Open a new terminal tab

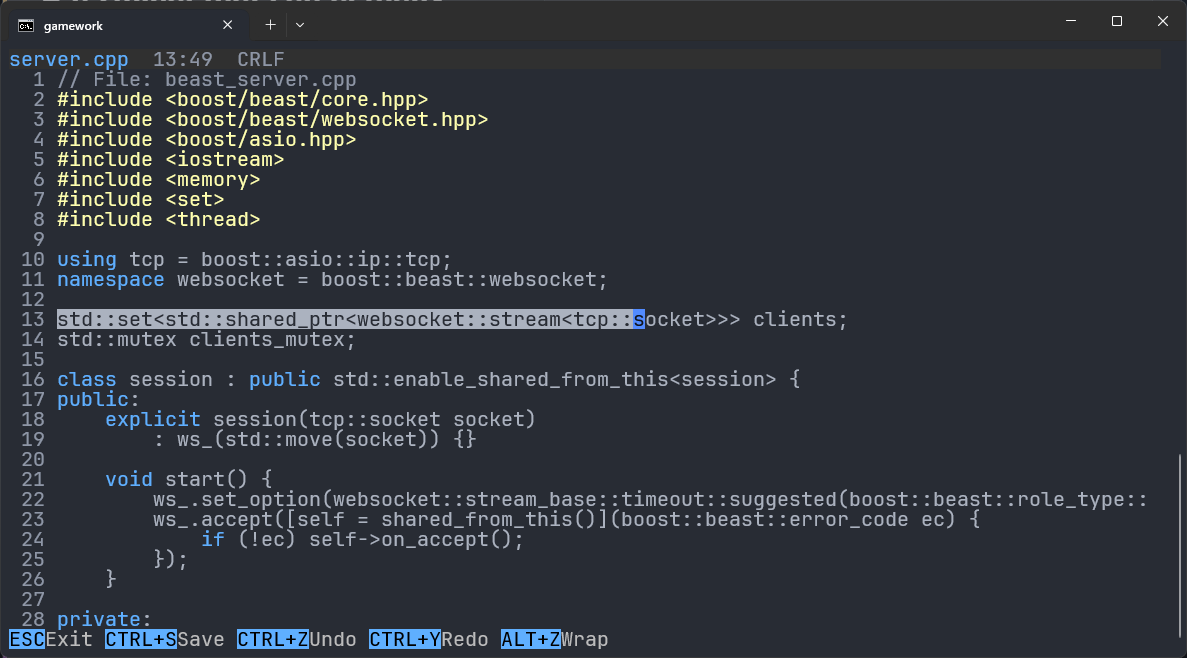(x=270, y=25)
